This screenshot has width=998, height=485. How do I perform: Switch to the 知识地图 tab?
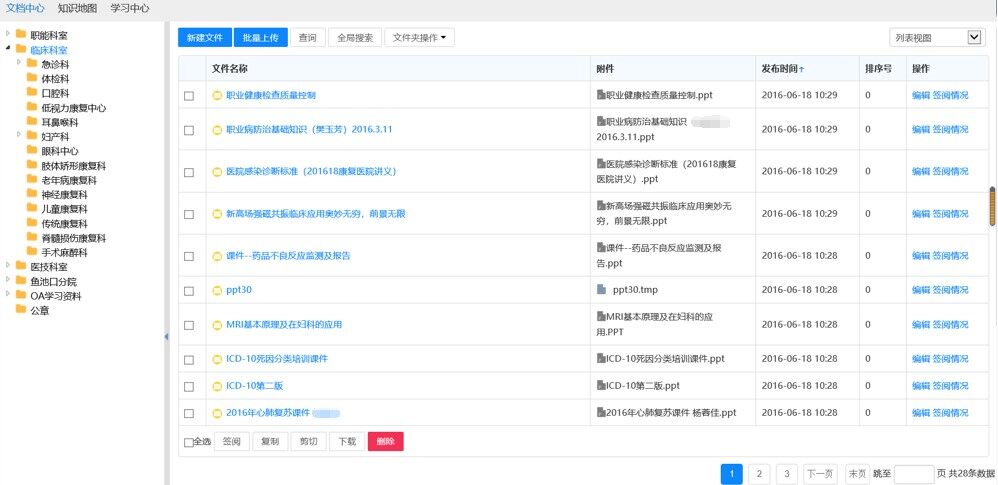pos(77,8)
